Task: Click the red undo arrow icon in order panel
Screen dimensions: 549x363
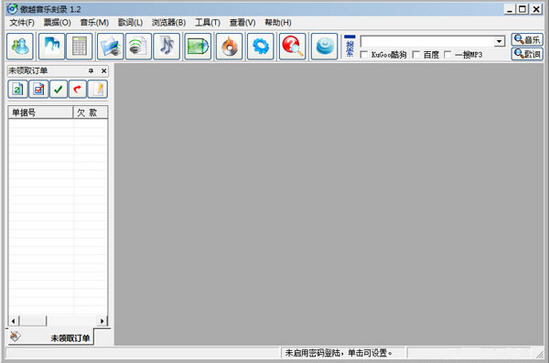Action: tap(77, 89)
